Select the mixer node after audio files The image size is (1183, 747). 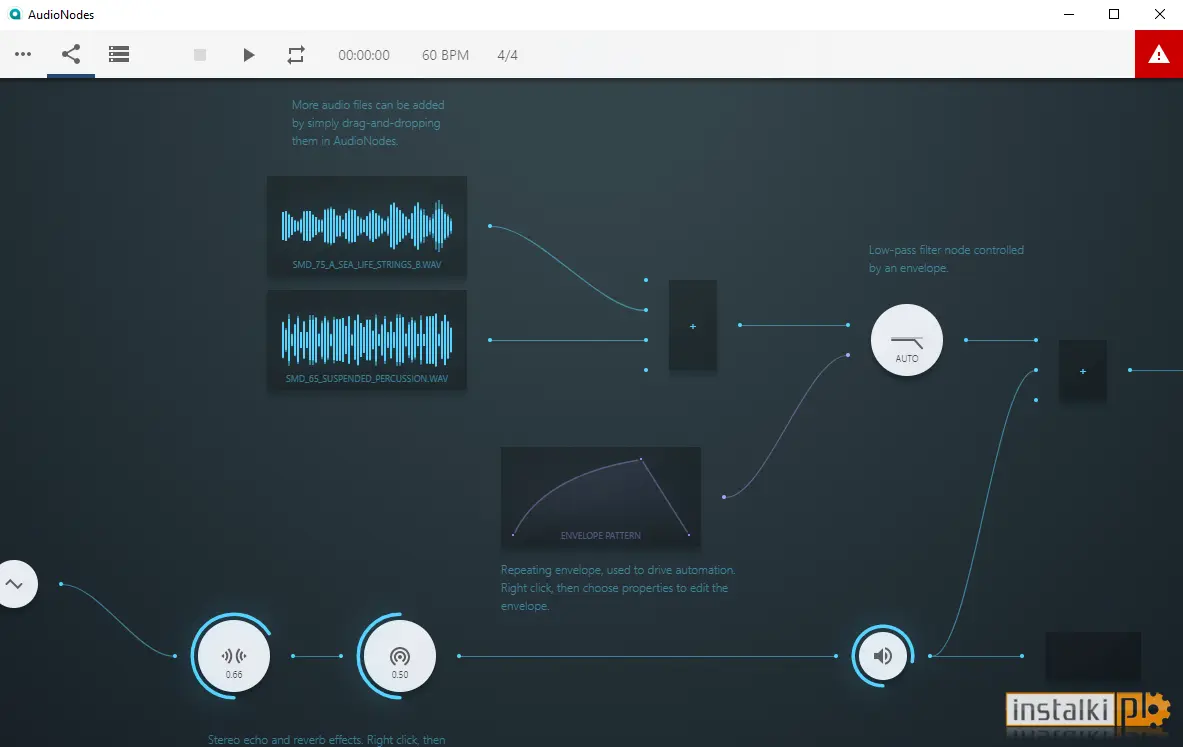click(x=693, y=326)
